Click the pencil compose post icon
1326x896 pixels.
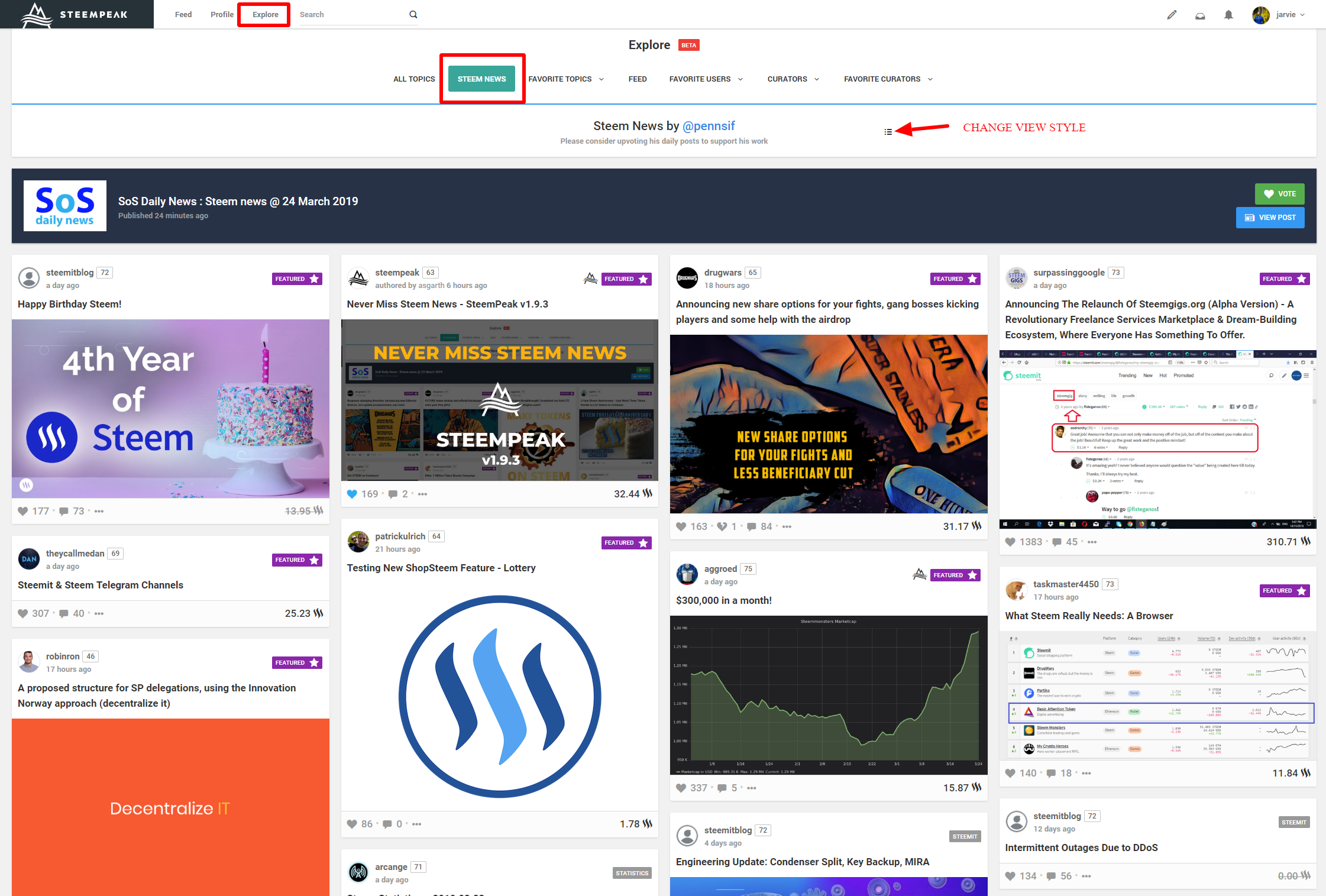(1172, 15)
